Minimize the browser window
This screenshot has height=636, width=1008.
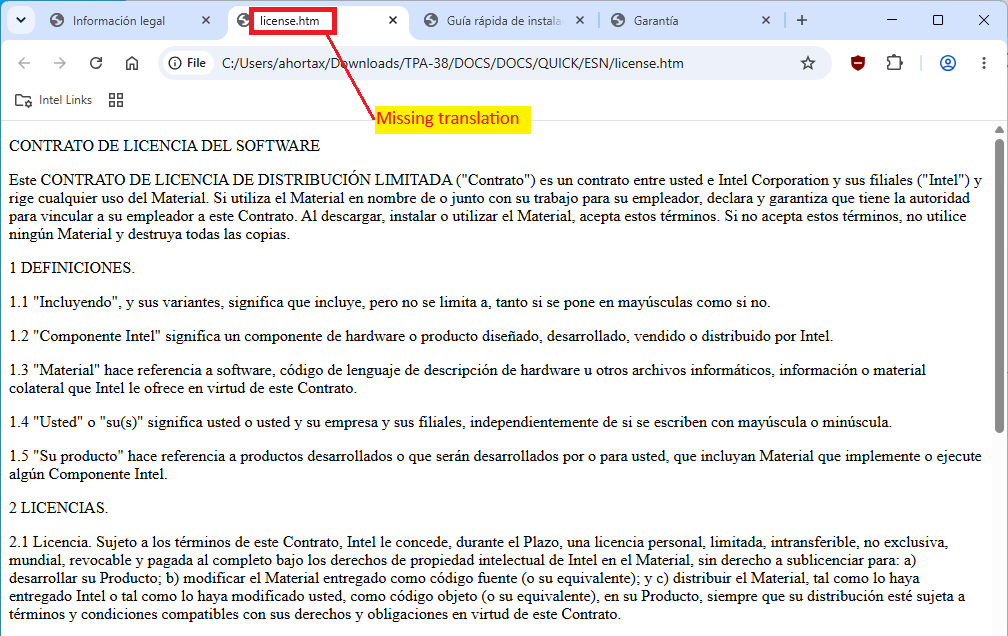892,20
